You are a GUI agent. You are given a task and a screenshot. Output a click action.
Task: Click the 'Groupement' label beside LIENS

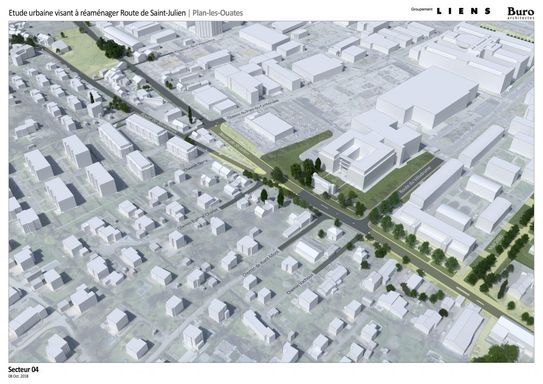tap(421, 10)
